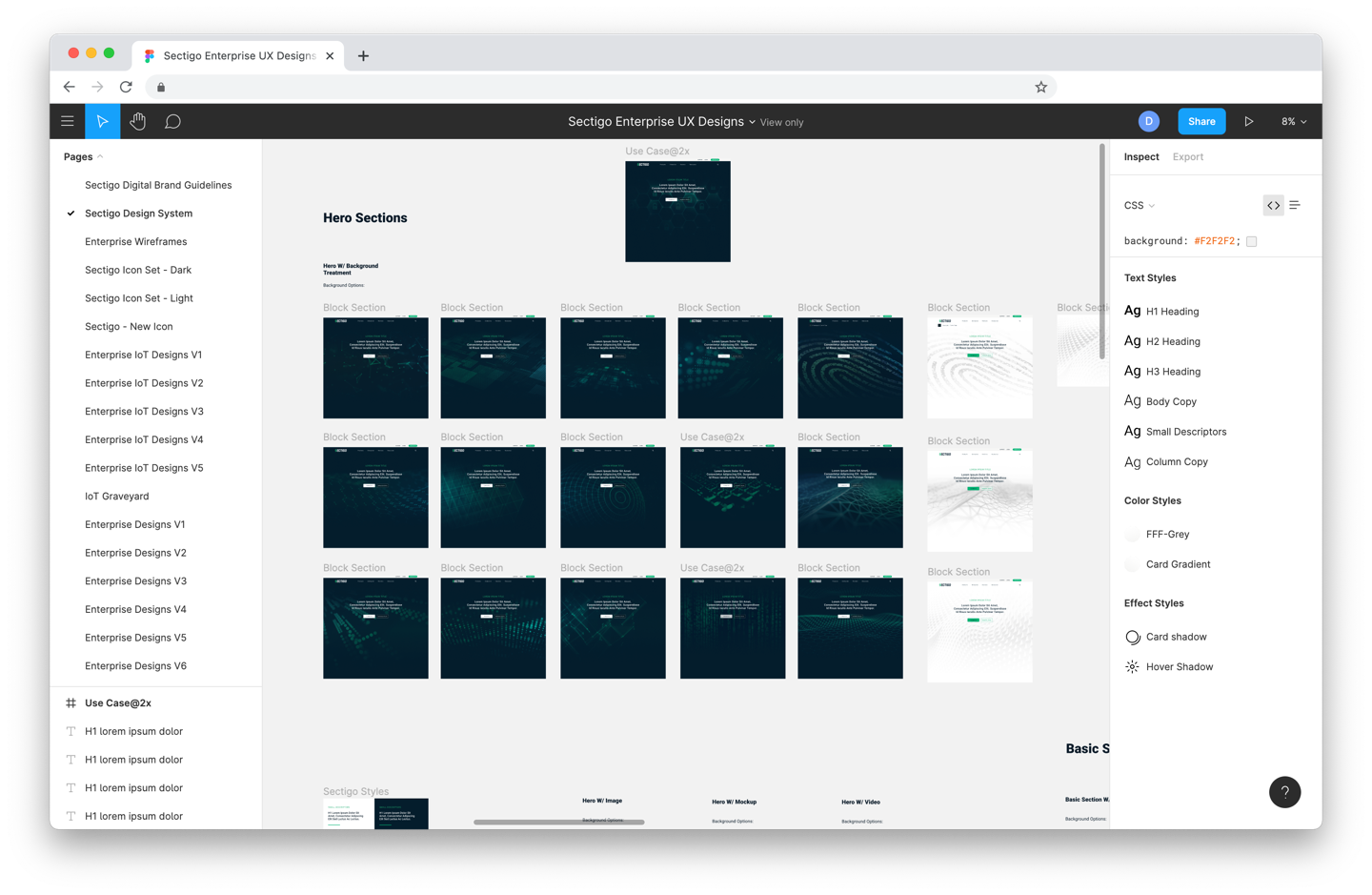
Task: Open the help question mark button
Action: pos(1284,792)
